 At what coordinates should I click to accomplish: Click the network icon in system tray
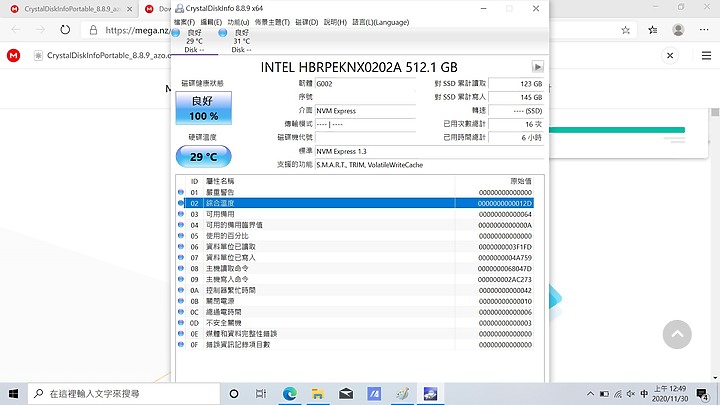pyautogui.click(x=618, y=394)
